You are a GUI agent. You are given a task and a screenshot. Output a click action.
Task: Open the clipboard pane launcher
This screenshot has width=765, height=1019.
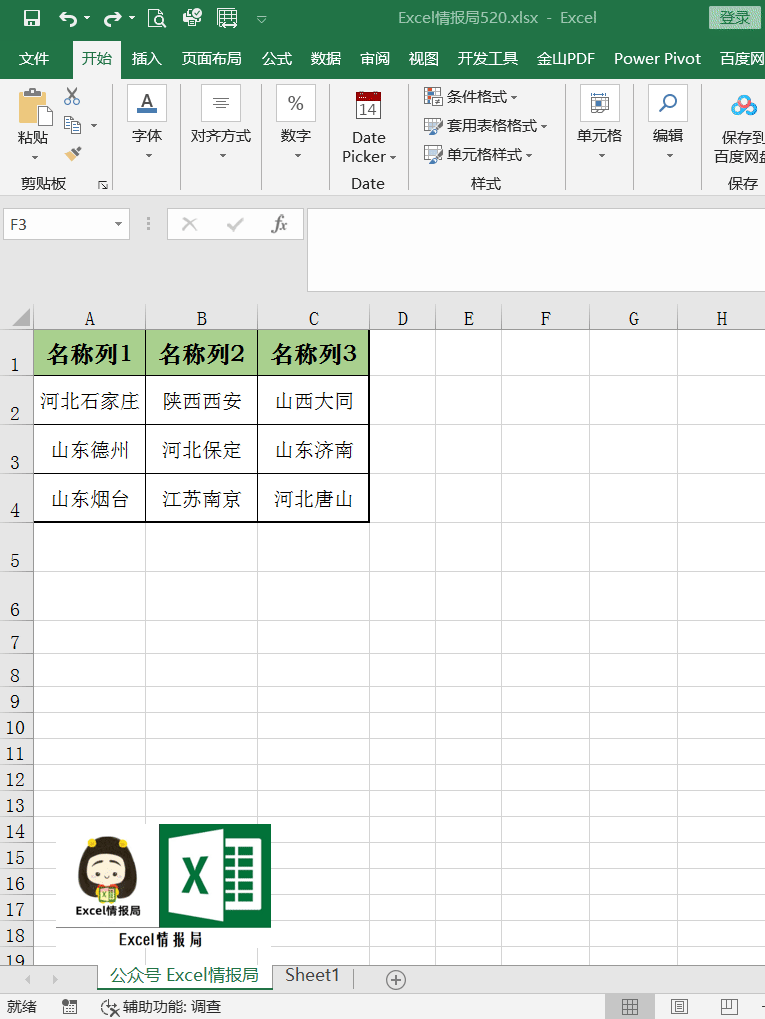(x=103, y=185)
